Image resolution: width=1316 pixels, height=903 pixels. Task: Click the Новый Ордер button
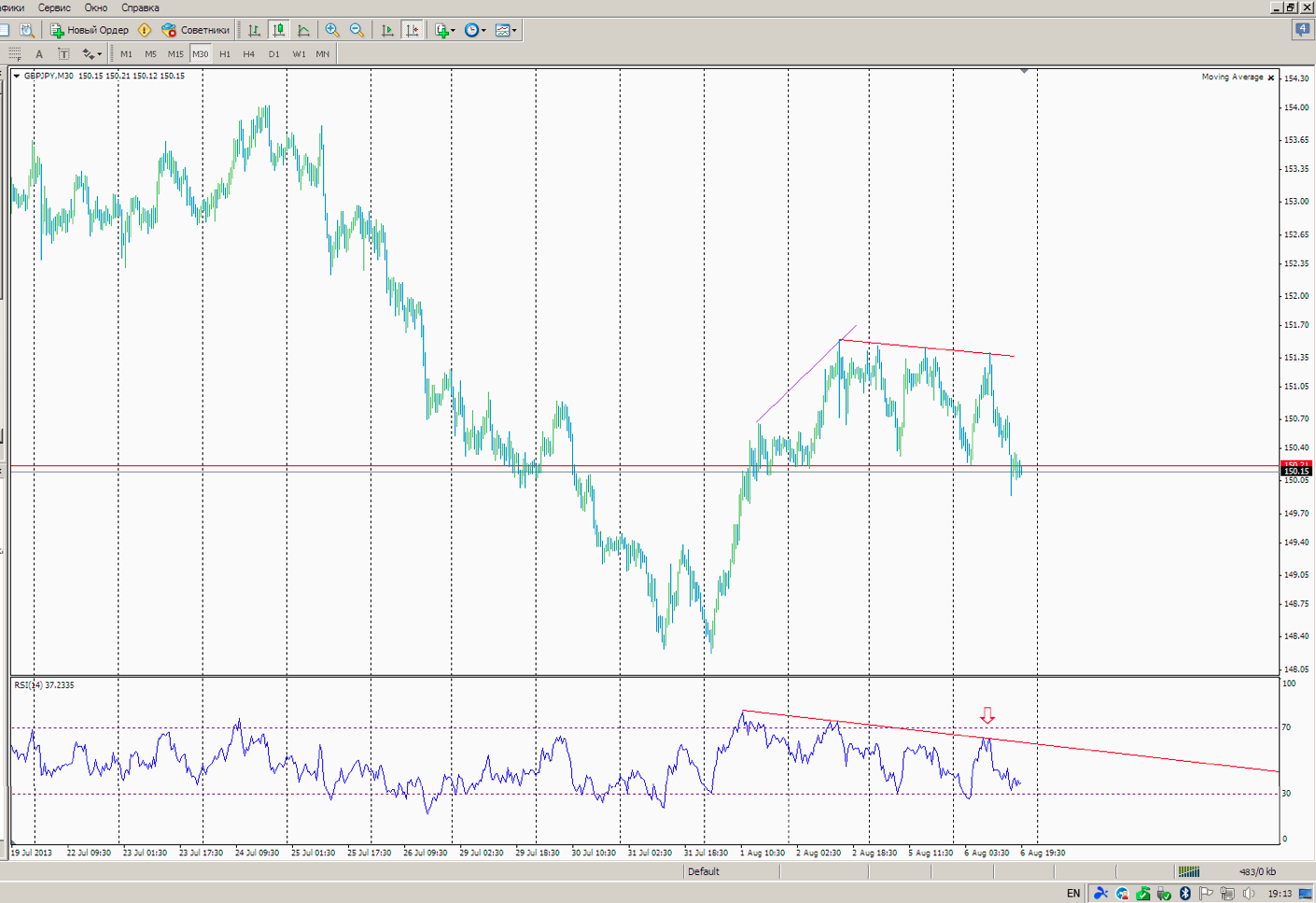click(90, 30)
